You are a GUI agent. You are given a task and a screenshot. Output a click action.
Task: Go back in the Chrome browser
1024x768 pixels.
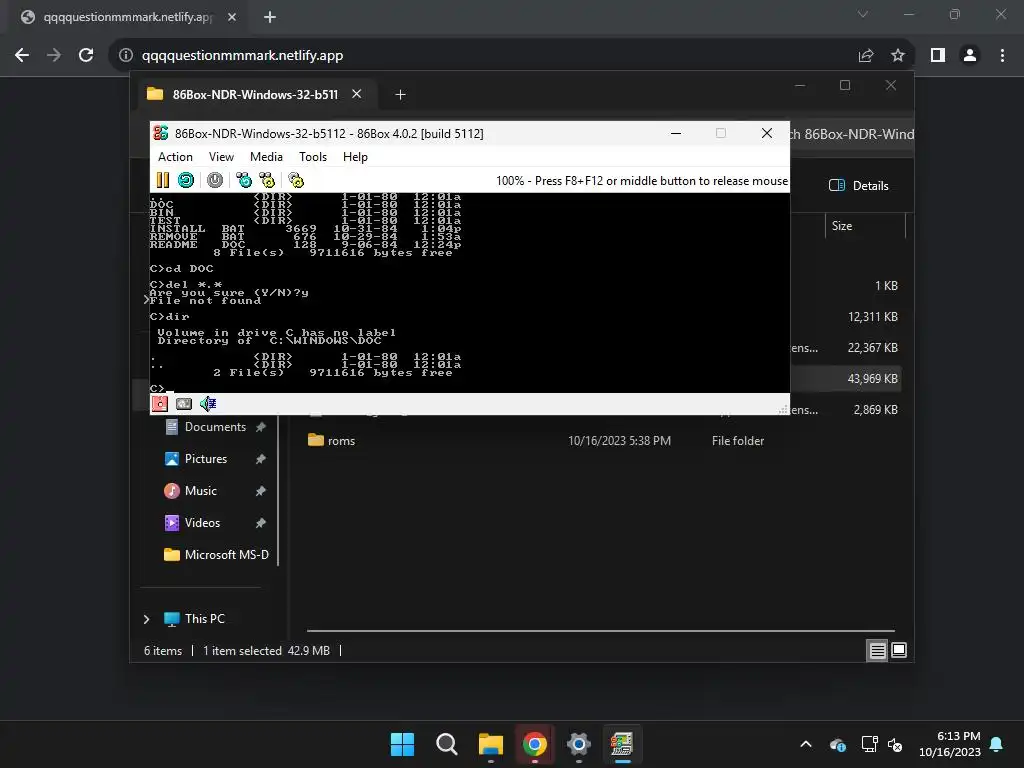coord(22,56)
